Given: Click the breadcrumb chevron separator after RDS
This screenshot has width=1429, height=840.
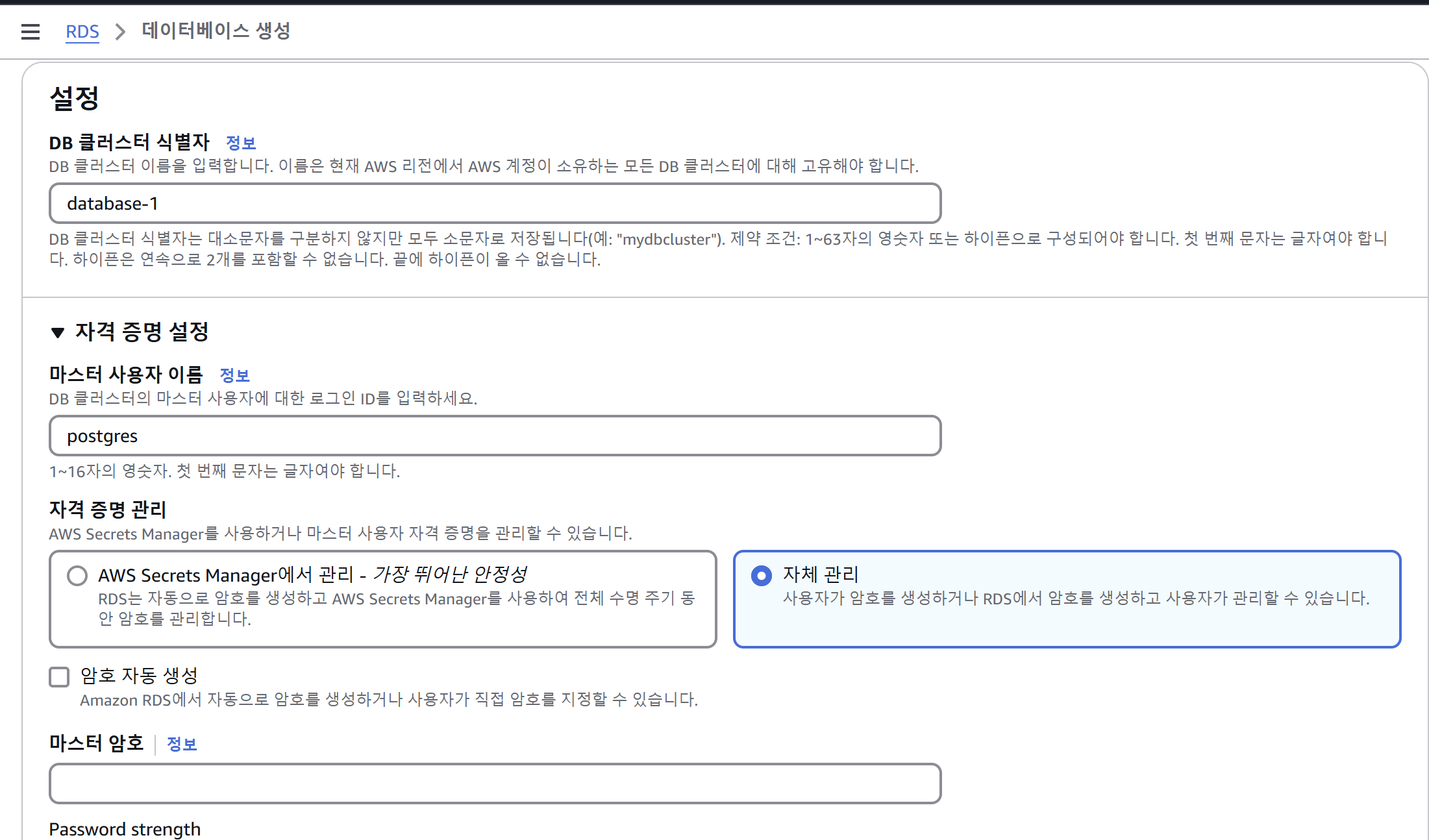Looking at the screenshot, I should click(120, 31).
